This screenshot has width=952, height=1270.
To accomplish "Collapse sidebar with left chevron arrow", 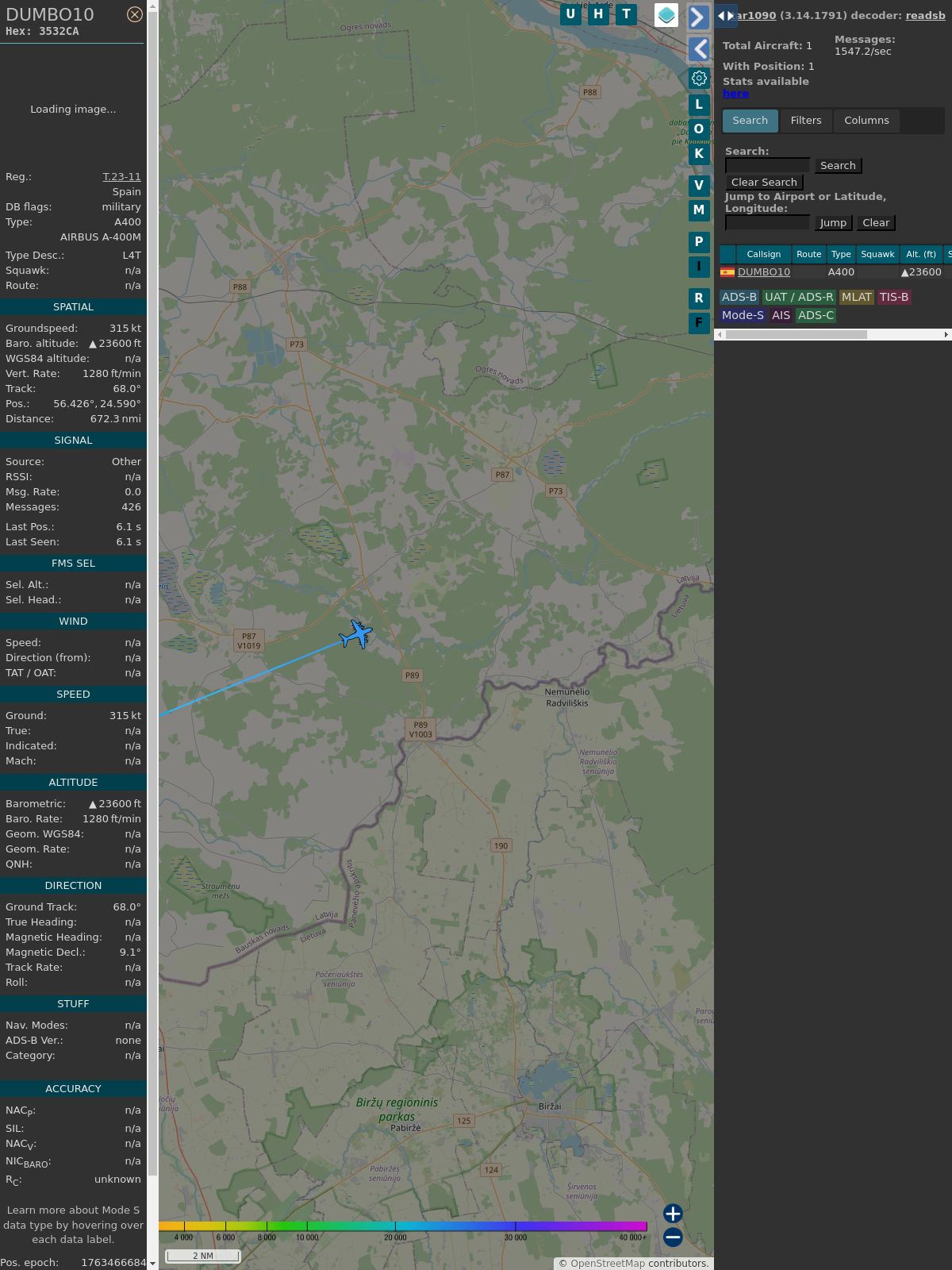I will (698, 49).
